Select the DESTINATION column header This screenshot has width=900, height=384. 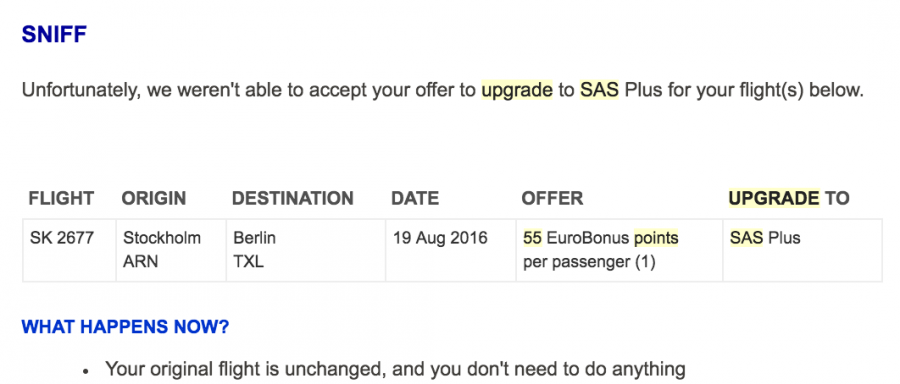click(292, 199)
